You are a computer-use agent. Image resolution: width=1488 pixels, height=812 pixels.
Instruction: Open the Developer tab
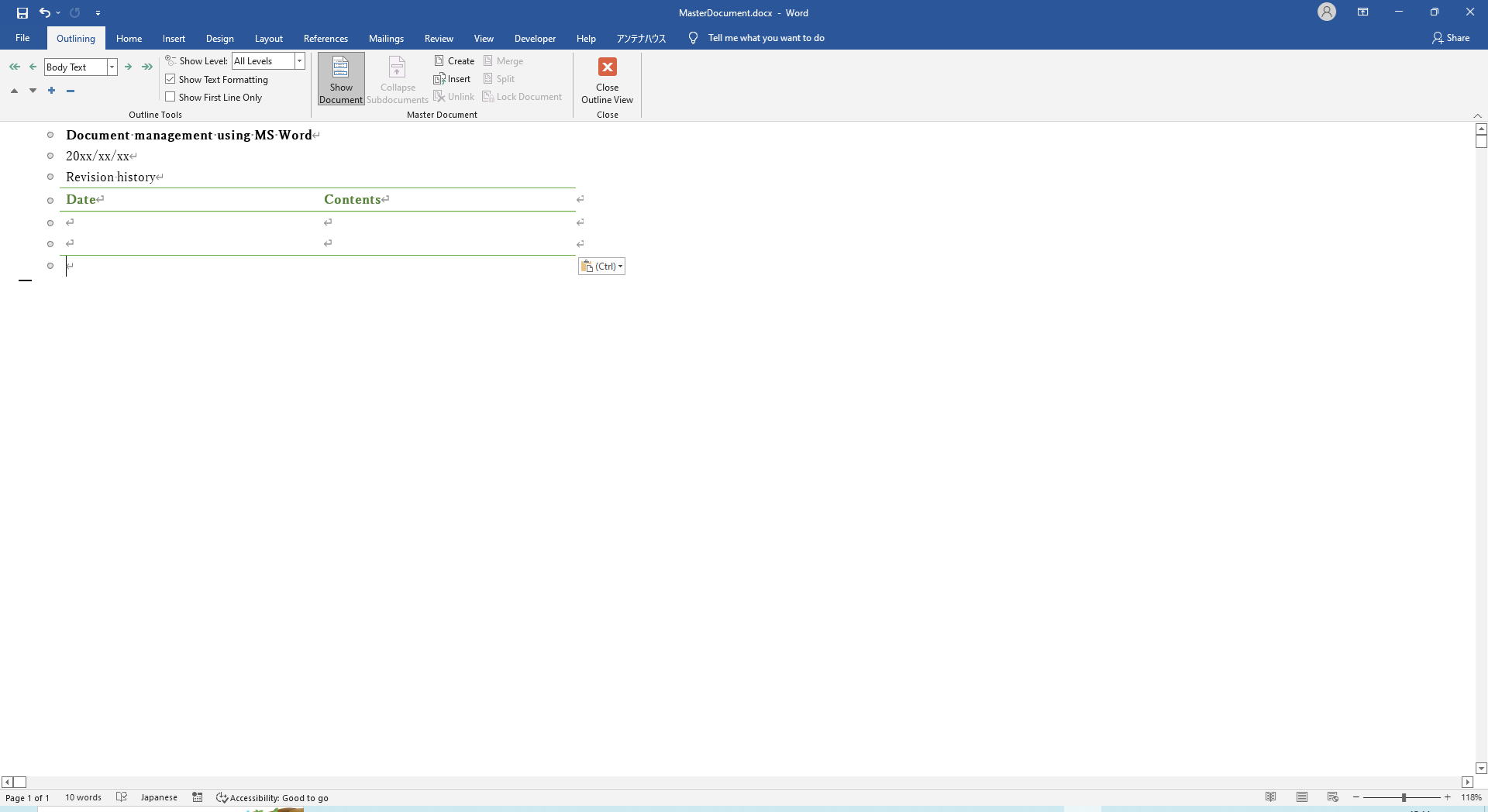[x=535, y=39]
